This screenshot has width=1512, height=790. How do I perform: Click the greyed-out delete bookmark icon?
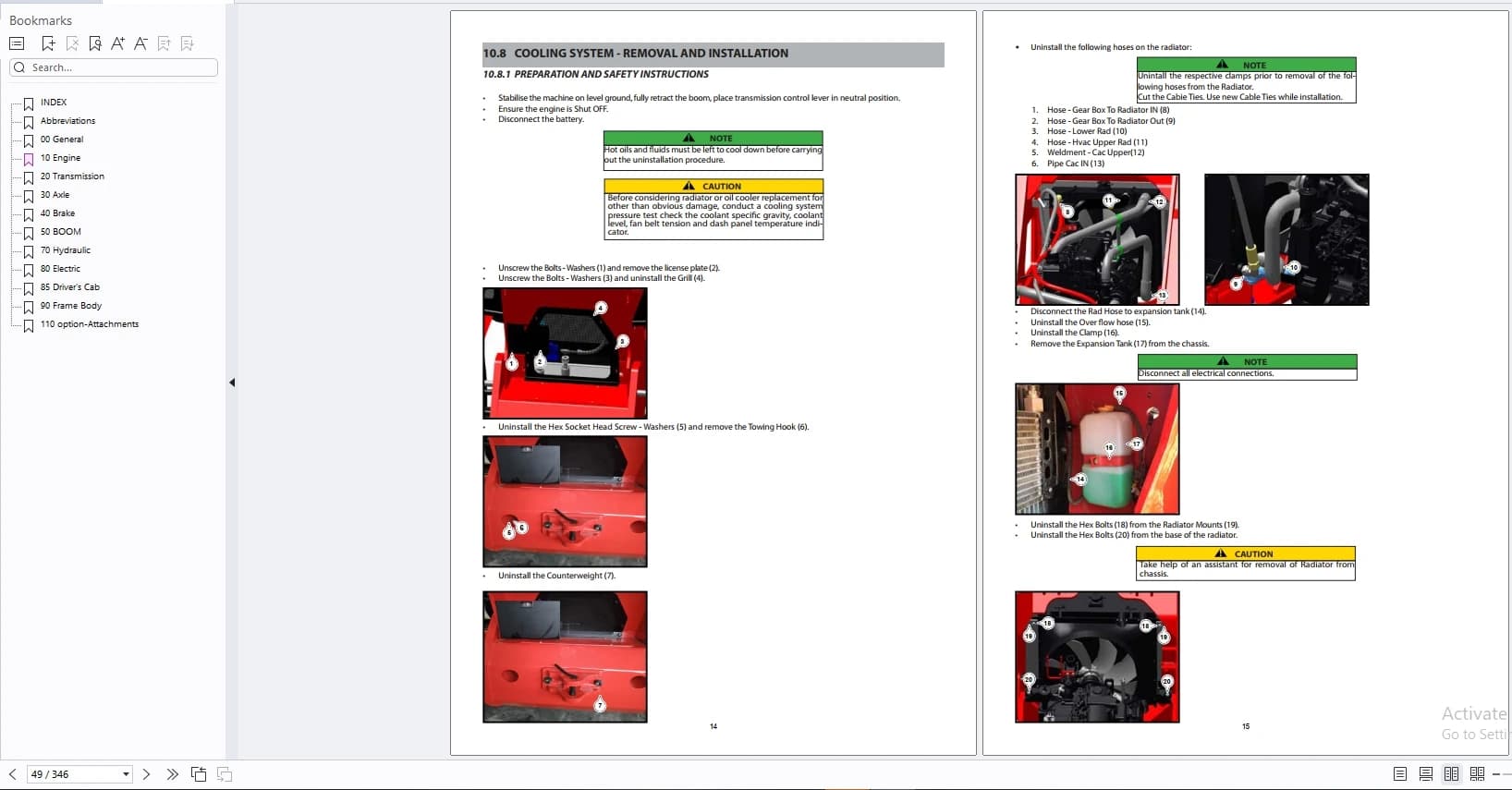pyautogui.click(x=72, y=43)
